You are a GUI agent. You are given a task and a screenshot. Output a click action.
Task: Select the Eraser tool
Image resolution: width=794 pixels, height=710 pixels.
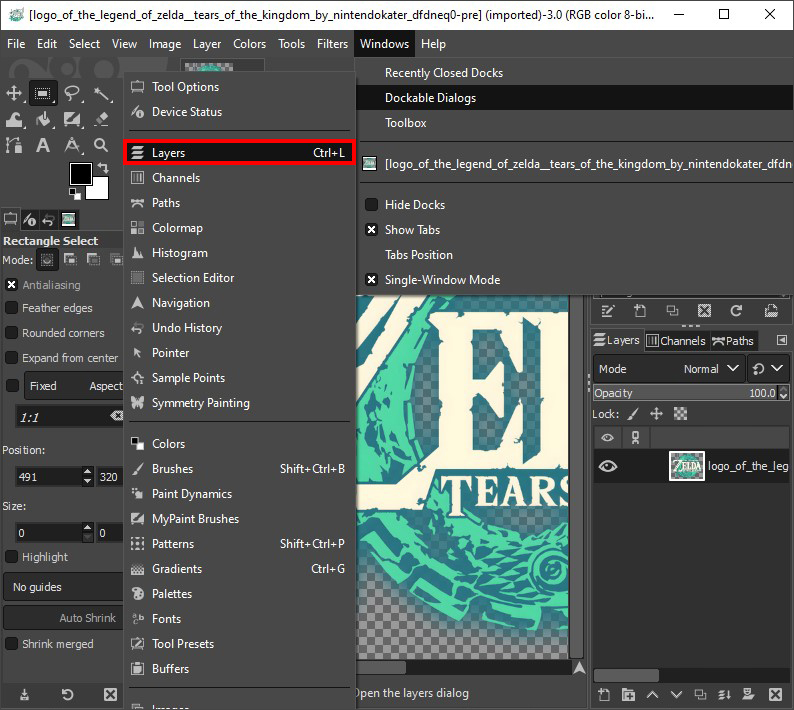coord(102,120)
